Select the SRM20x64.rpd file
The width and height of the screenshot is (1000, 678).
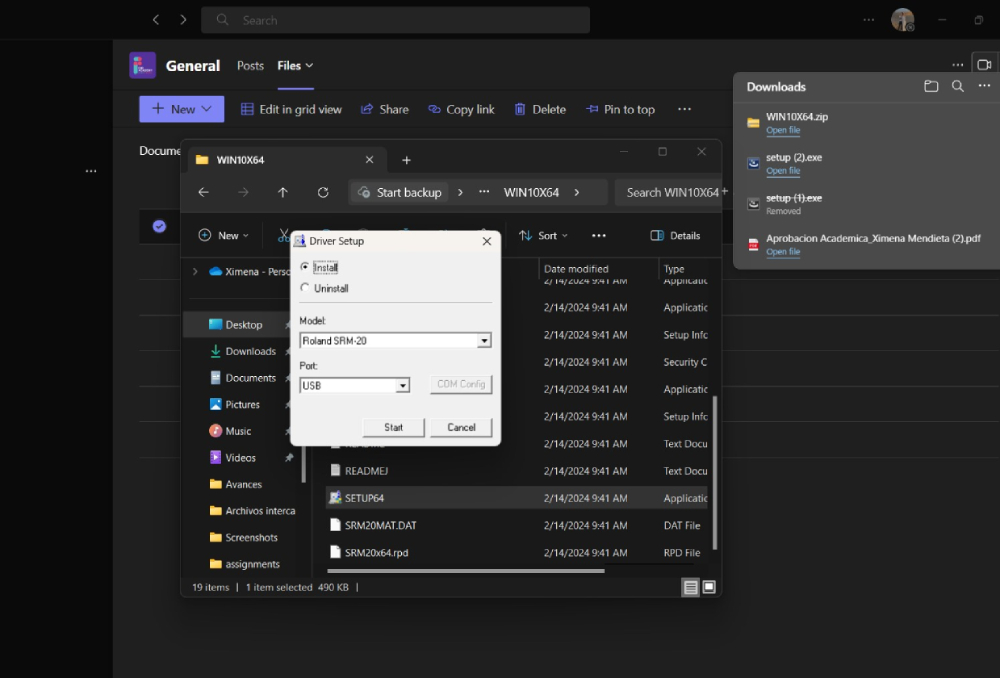tap(376, 553)
